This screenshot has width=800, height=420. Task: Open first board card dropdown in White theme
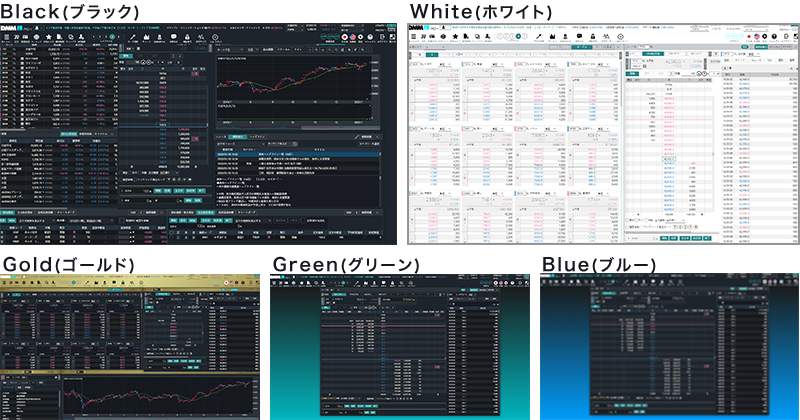tap(445, 64)
